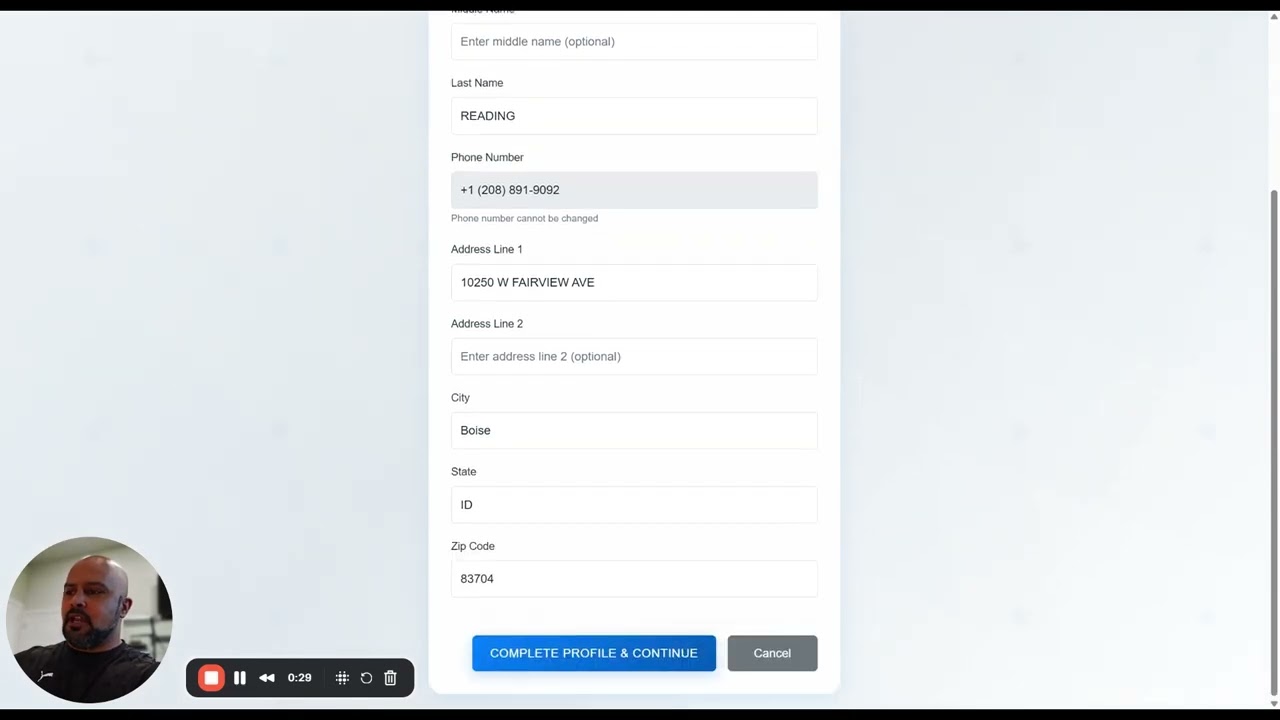Delete the recording with trash icon
The height and width of the screenshot is (720, 1280).
(x=390, y=678)
